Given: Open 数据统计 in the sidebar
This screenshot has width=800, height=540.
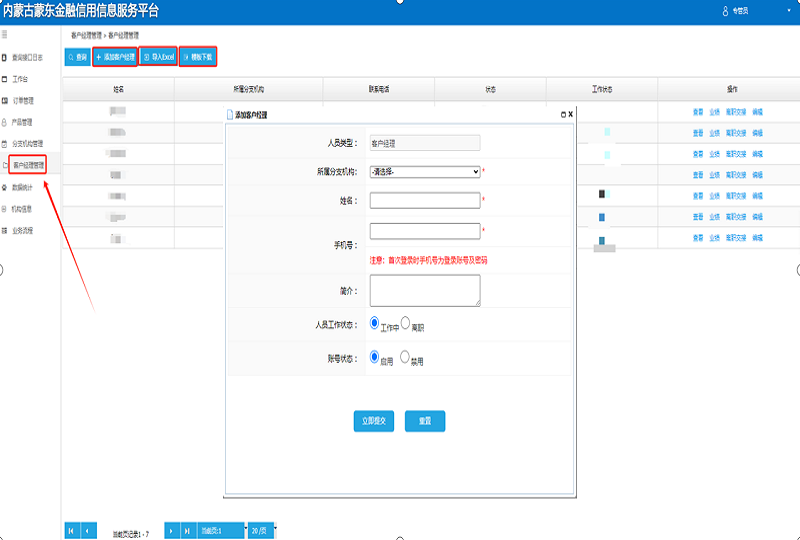Looking at the screenshot, I should click(x=23, y=187).
